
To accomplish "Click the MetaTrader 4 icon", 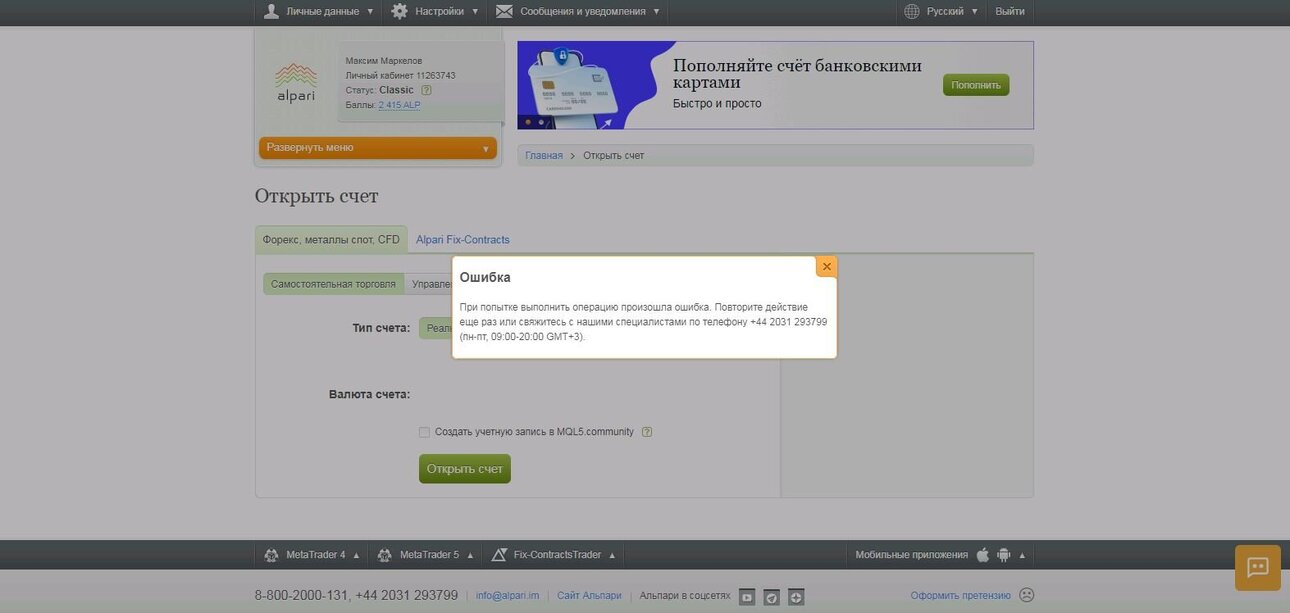I will click(271, 555).
